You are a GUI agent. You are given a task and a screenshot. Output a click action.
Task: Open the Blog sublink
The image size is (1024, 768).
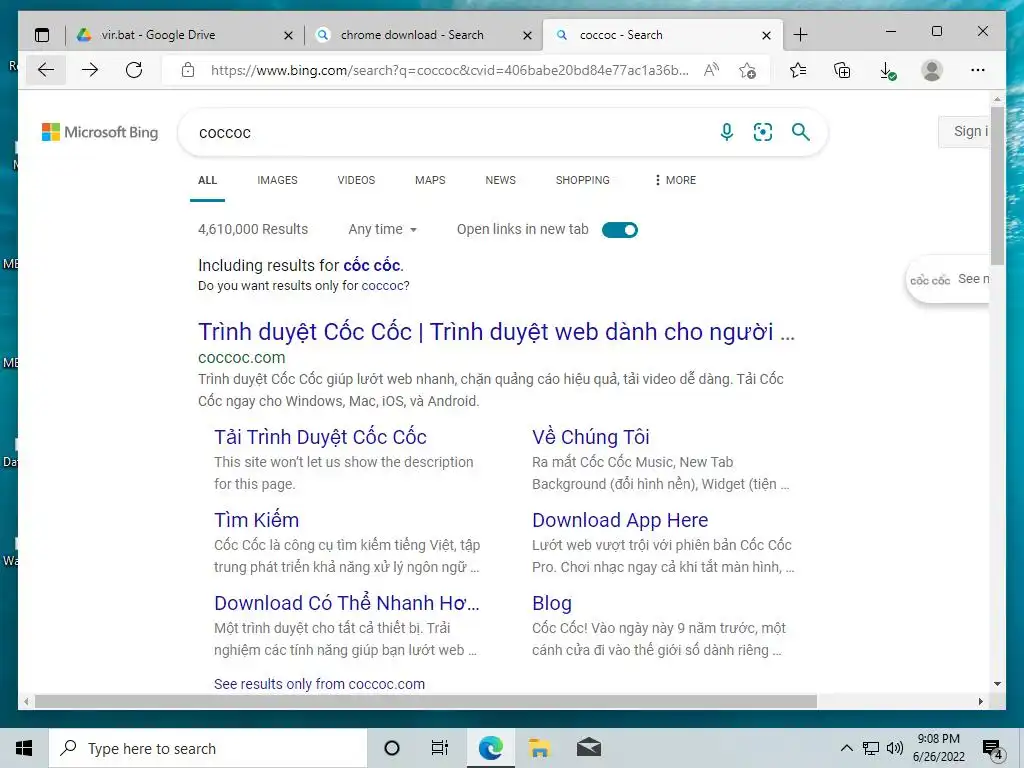pyautogui.click(x=552, y=603)
